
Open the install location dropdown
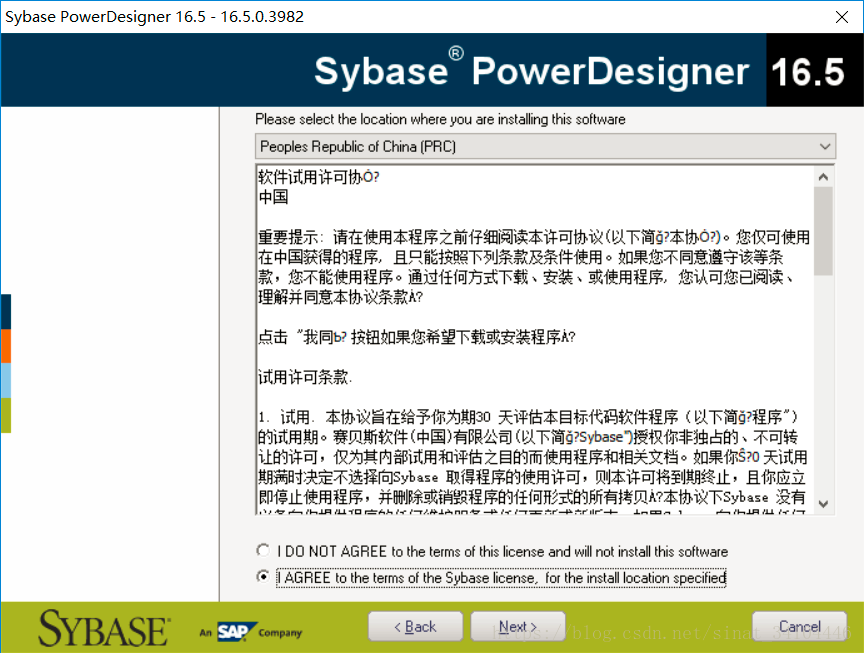point(546,147)
